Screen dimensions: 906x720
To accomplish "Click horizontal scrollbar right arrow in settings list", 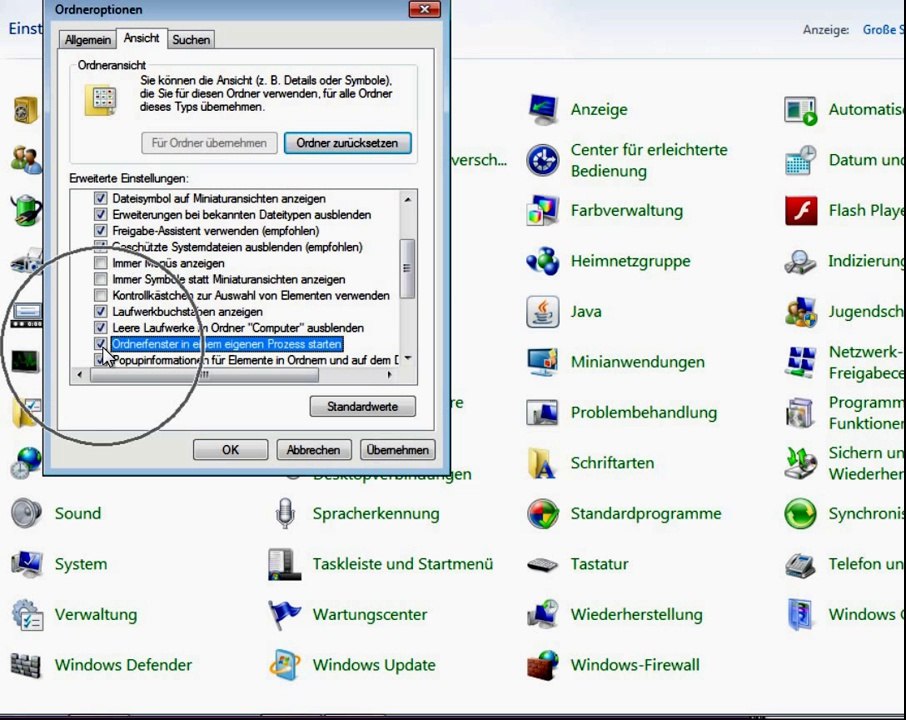I will [389, 375].
